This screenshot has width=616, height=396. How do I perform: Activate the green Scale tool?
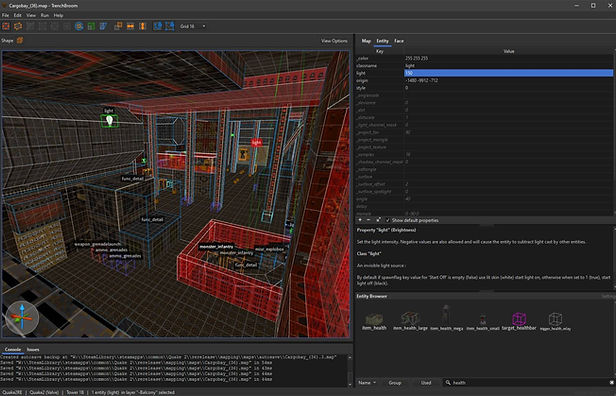[91, 26]
